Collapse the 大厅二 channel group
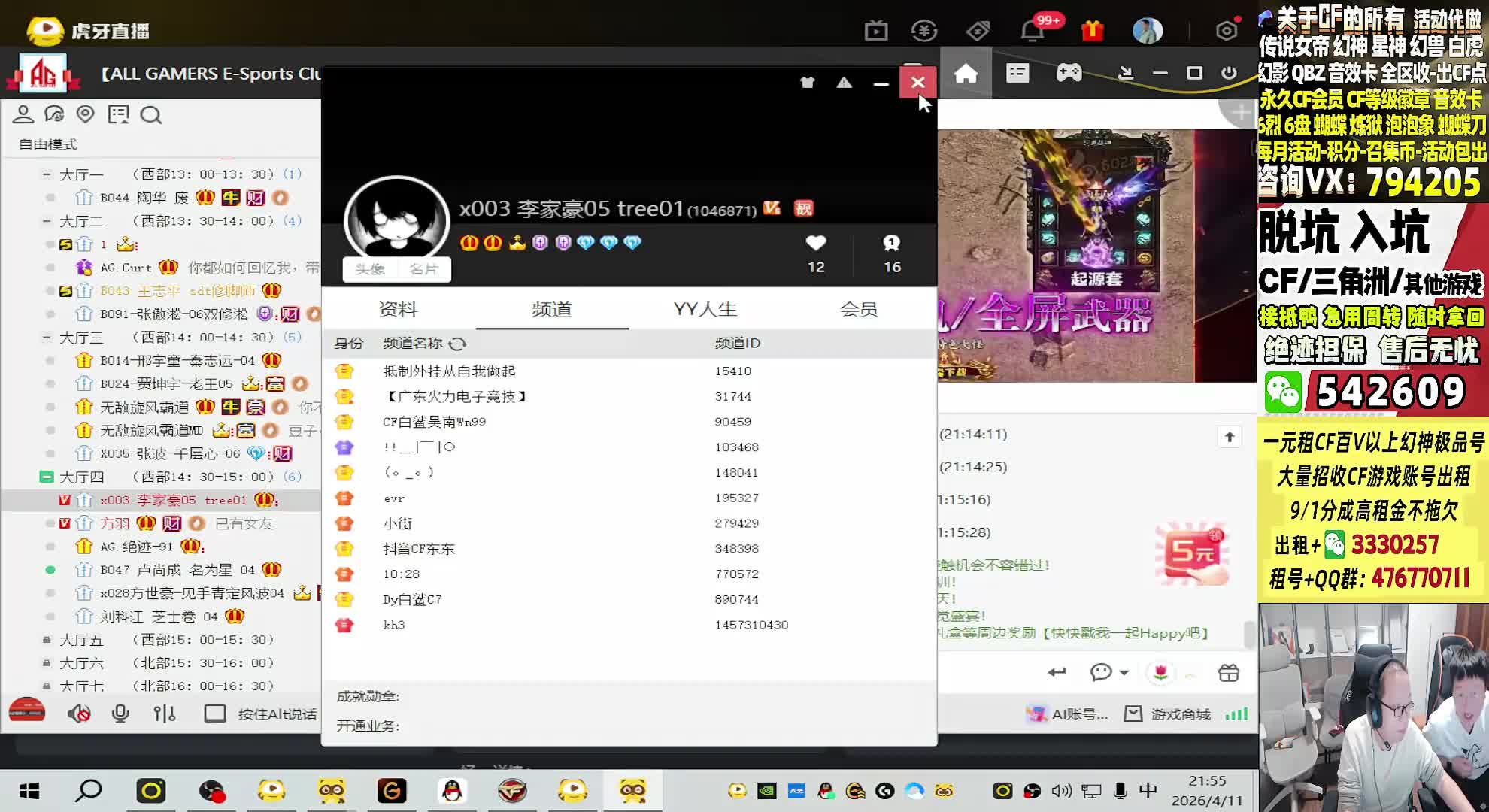Viewport: 1489px width, 812px height. [47, 221]
